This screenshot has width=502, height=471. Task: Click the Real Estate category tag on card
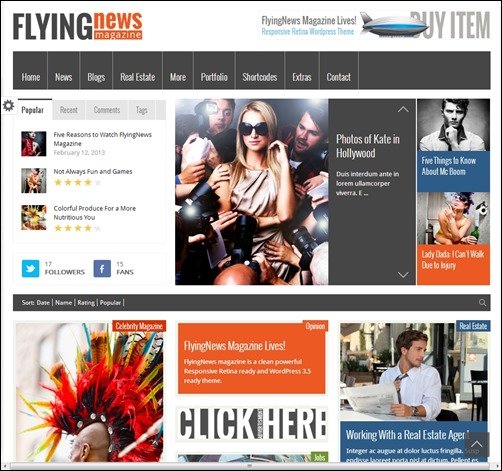pos(473,326)
